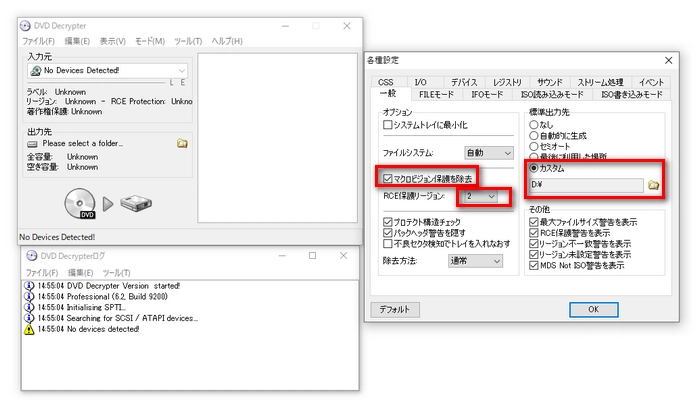700x411 pixels.
Task: Toggle プロテクト構造チェック checkbox
Action: pos(388,222)
